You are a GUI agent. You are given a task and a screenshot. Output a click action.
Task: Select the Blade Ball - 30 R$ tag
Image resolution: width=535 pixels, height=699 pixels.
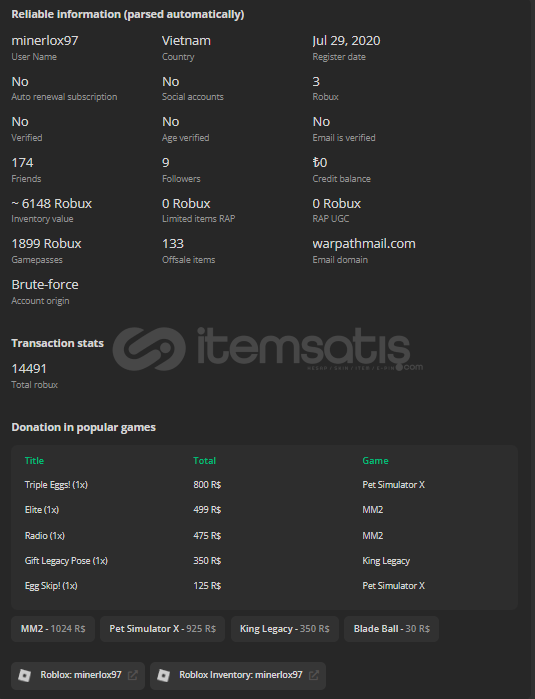tap(391, 629)
